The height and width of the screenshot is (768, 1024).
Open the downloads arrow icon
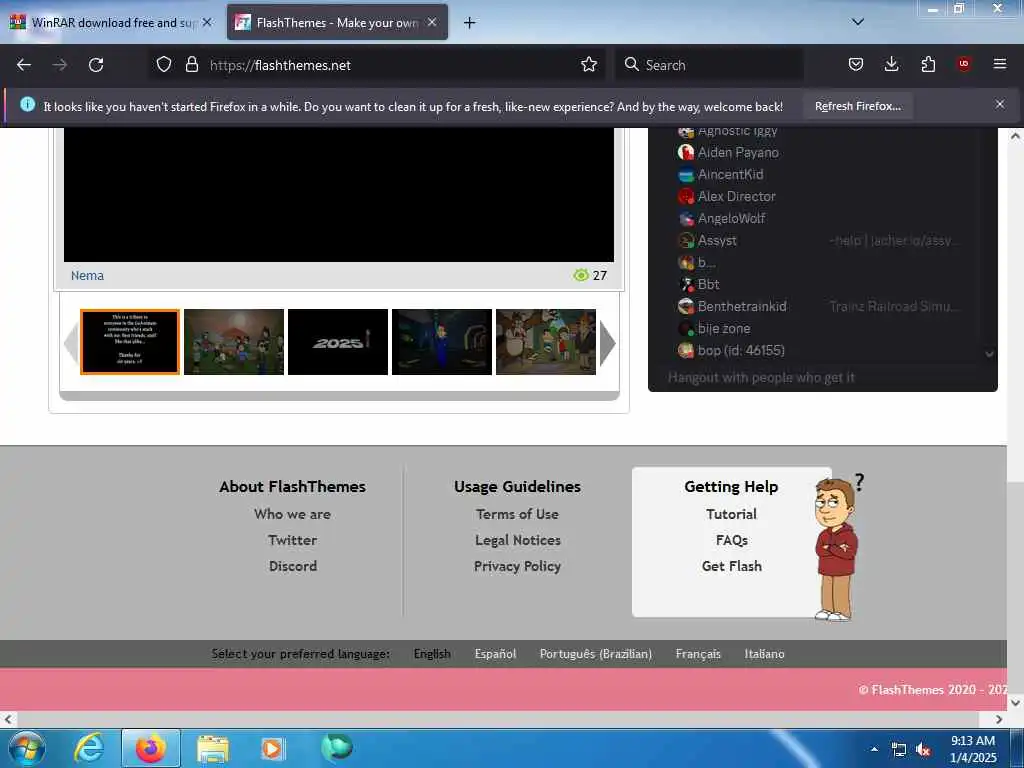pyautogui.click(x=891, y=64)
